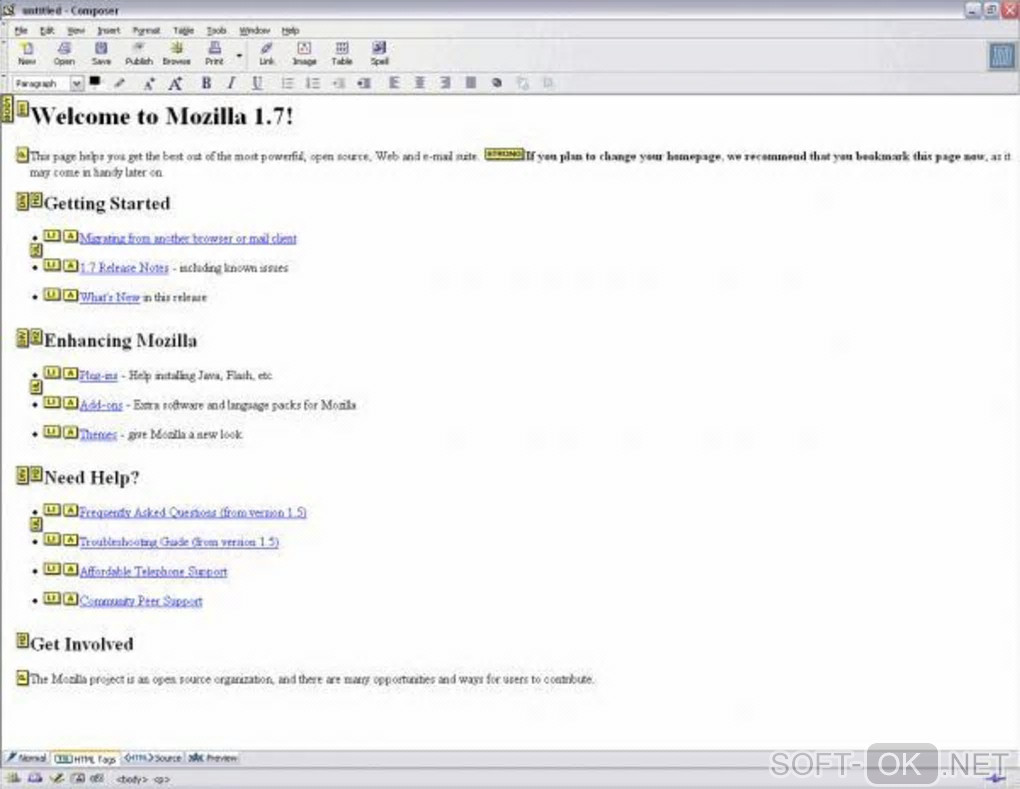Screen dimensions: 1020x789
Task: Open the File menu
Action: click(x=21, y=31)
